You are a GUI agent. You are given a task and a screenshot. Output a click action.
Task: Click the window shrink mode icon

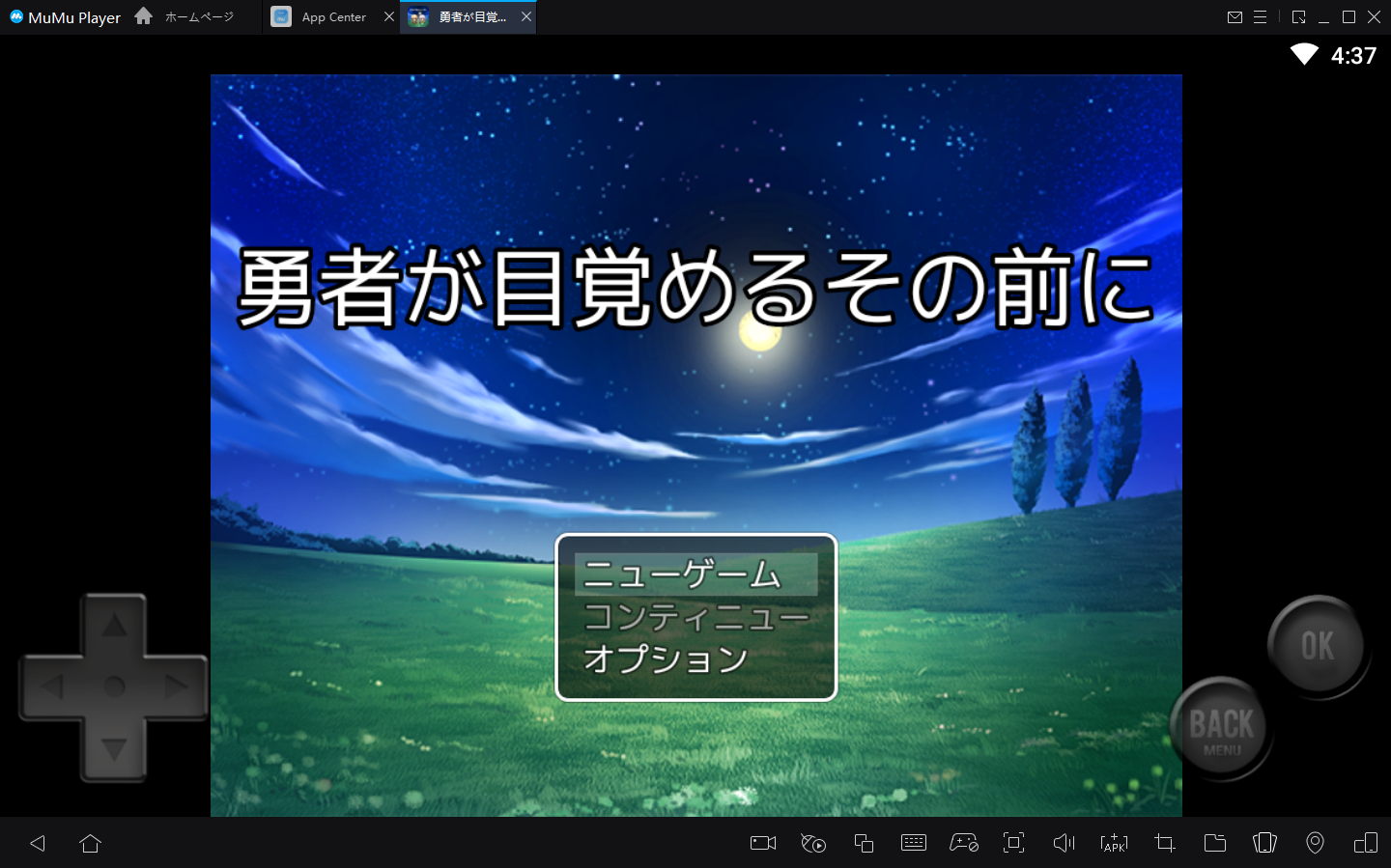[1299, 17]
